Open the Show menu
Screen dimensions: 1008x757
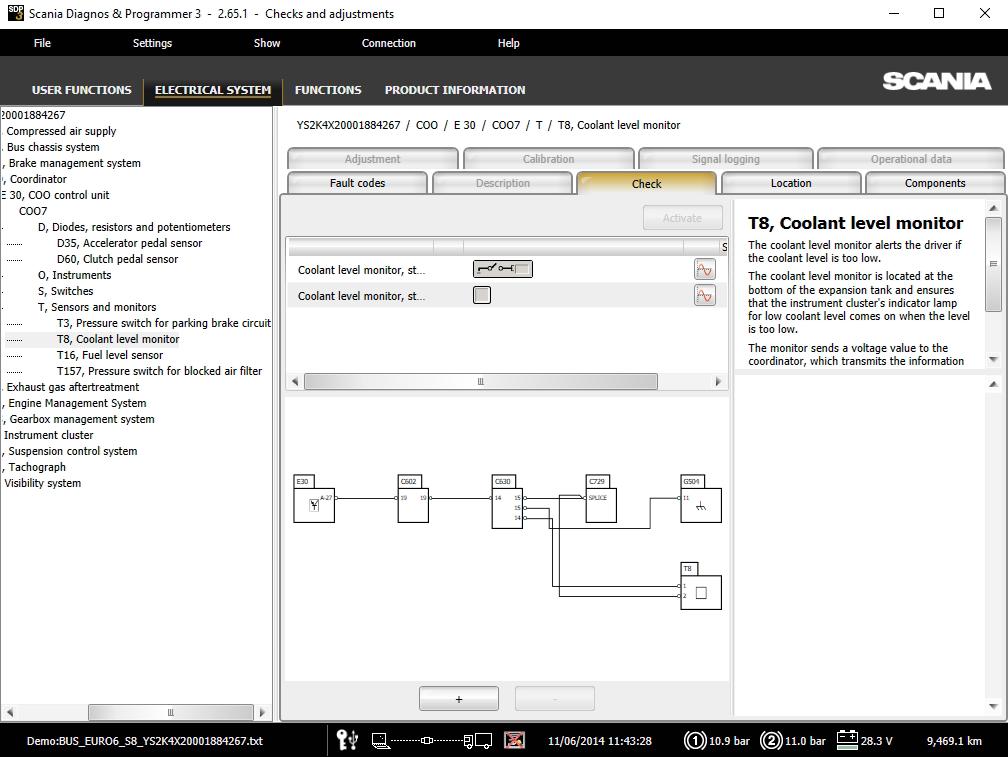pos(267,43)
